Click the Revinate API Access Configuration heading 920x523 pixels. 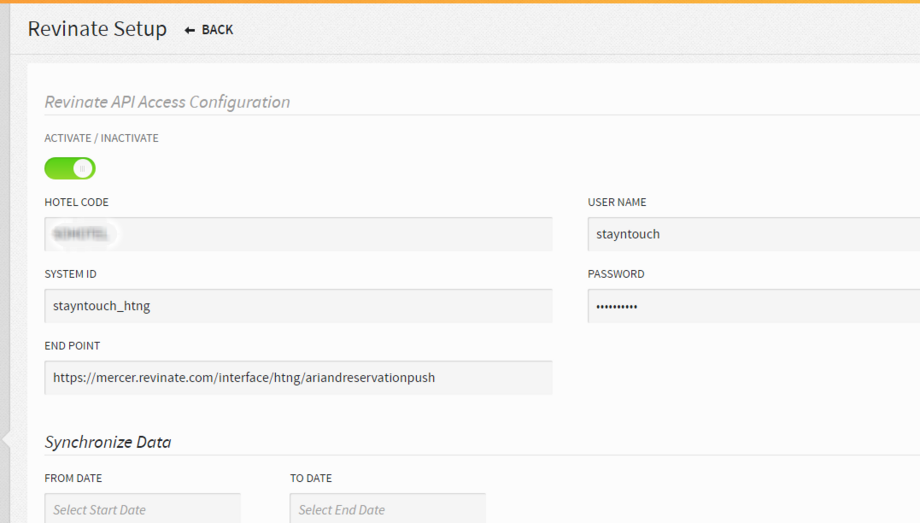(x=167, y=102)
